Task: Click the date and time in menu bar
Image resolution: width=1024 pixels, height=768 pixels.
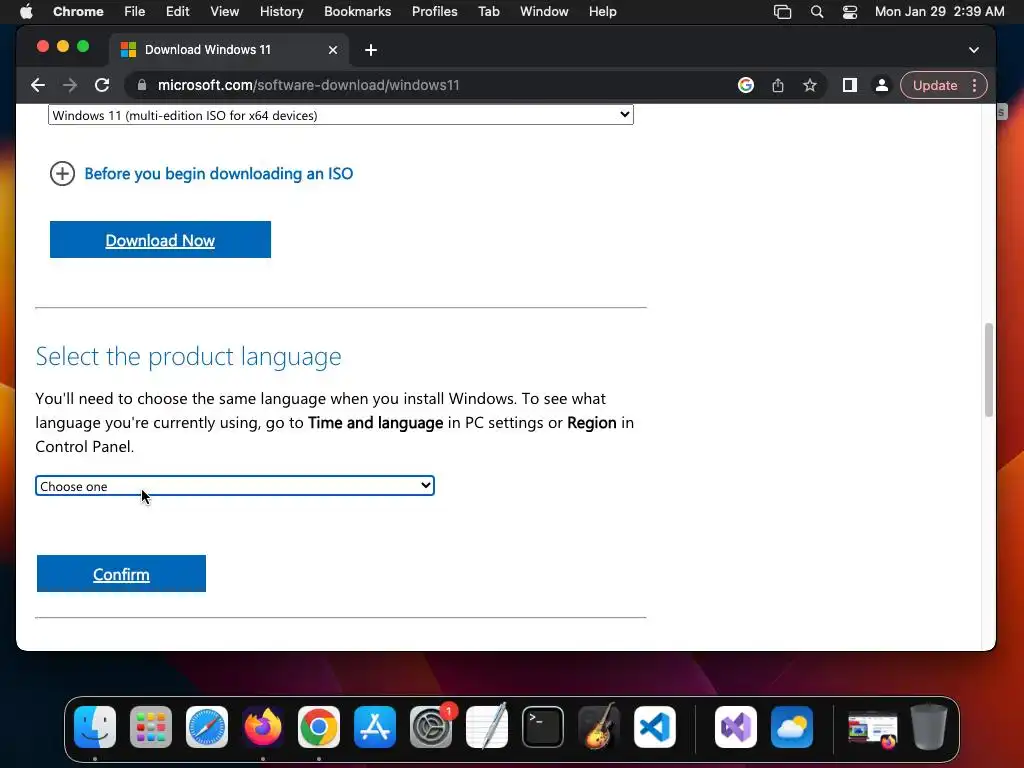Action: point(939,12)
